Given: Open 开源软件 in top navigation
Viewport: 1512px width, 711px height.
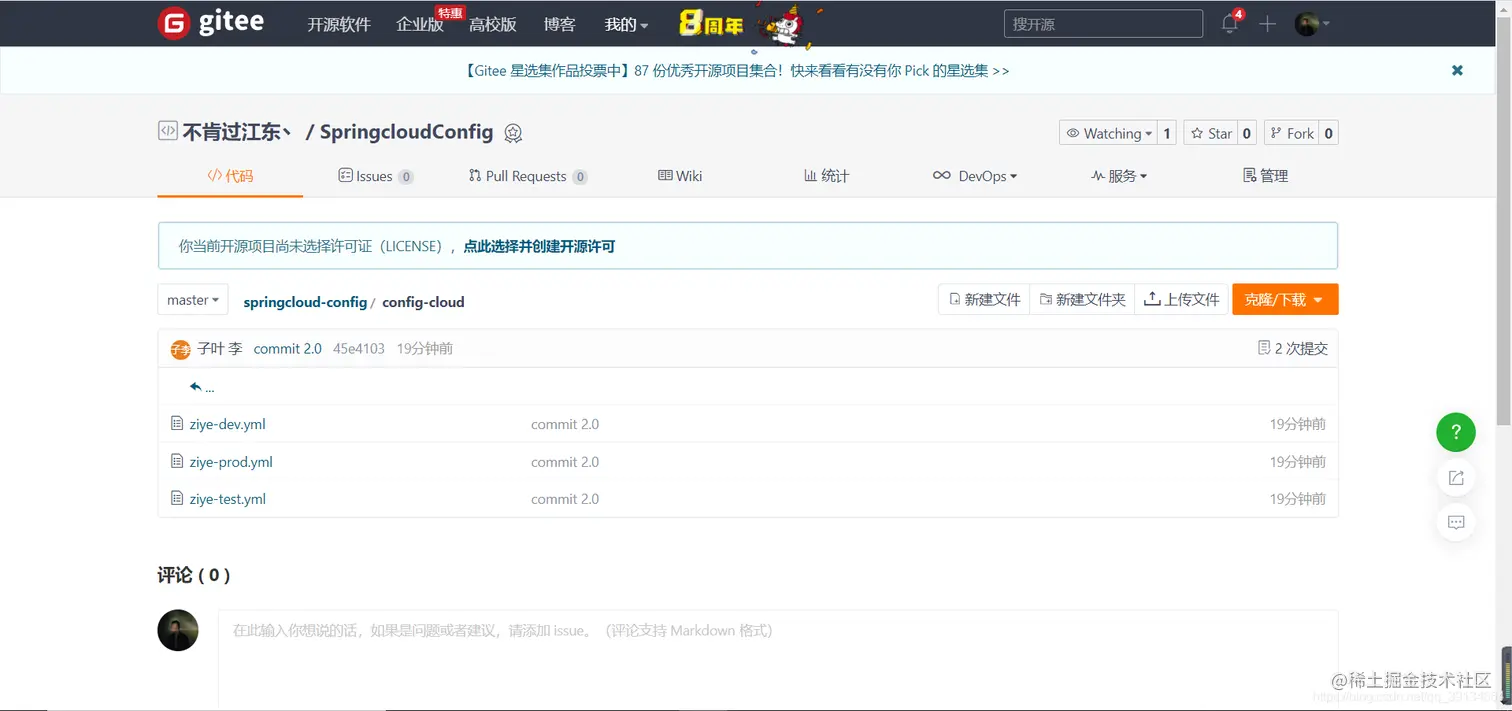Looking at the screenshot, I should (x=339, y=25).
